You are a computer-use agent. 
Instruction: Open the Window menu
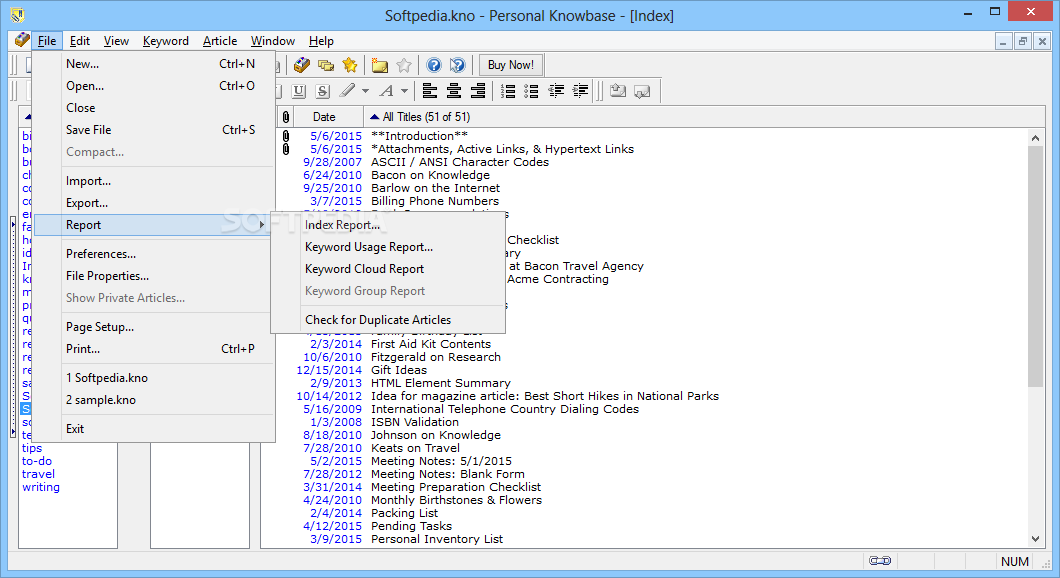coord(272,41)
